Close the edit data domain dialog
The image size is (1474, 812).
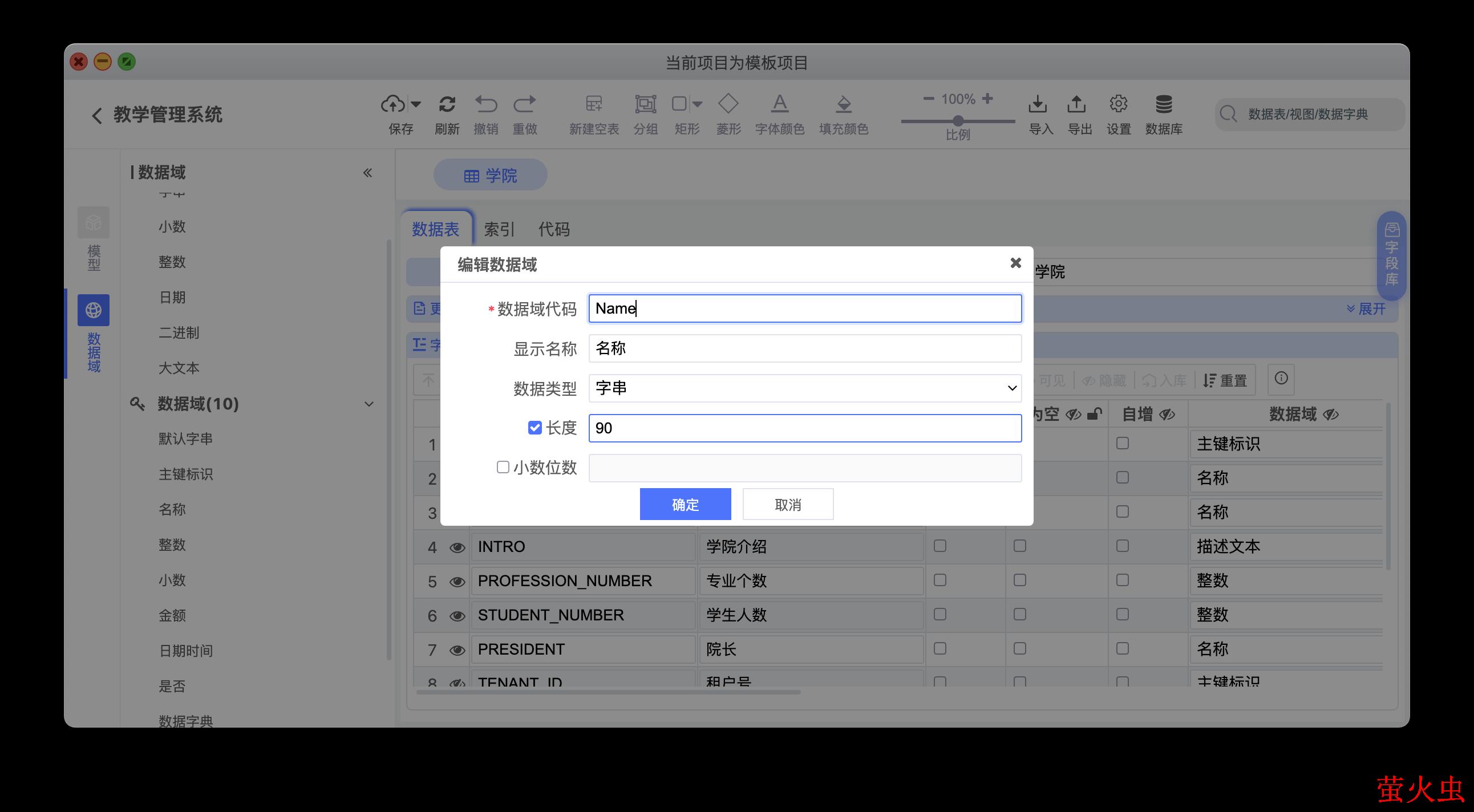click(1016, 262)
